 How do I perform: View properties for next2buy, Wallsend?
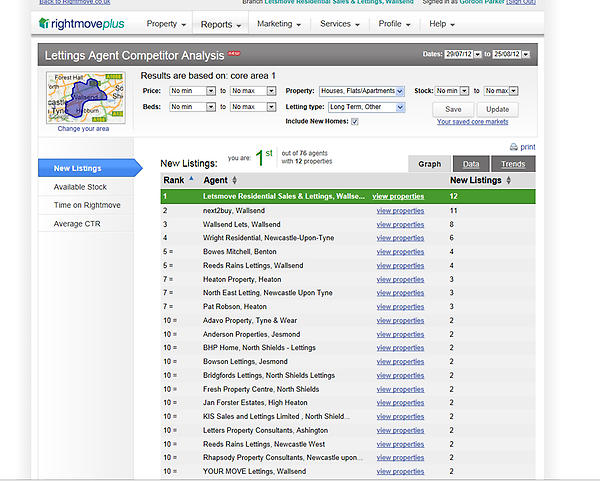400,211
